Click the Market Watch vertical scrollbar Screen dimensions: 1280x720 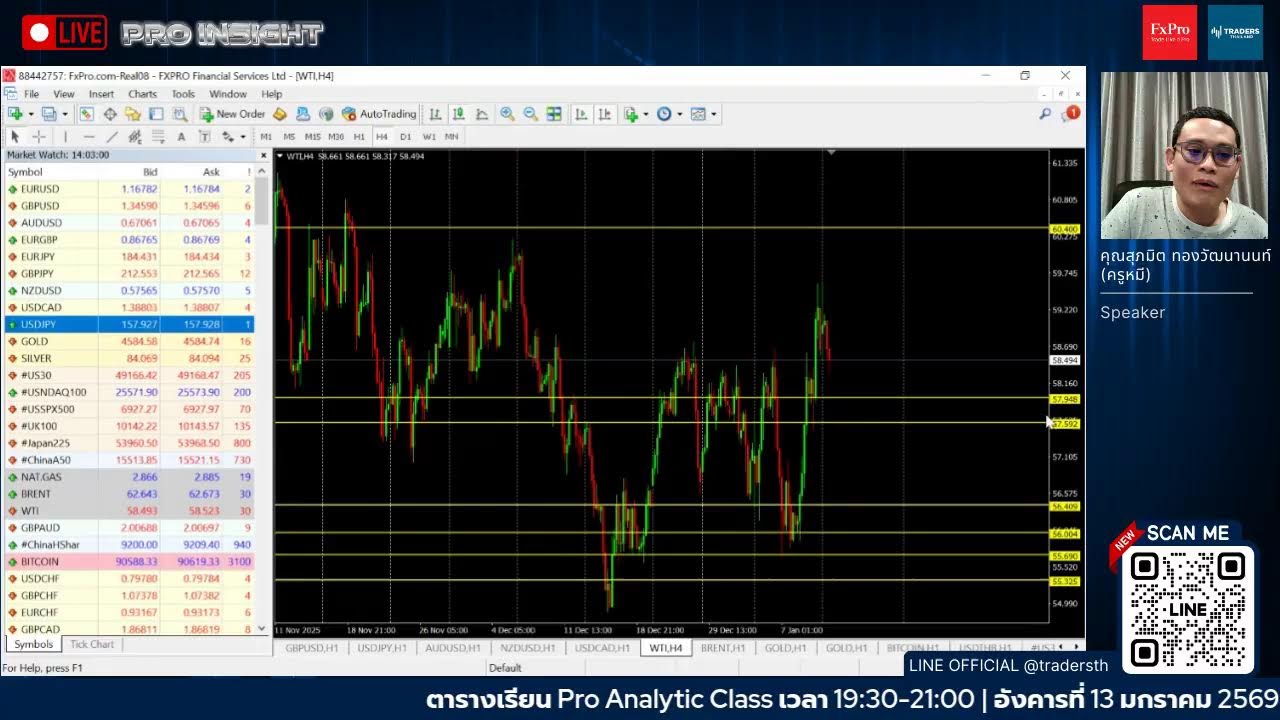[263, 400]
